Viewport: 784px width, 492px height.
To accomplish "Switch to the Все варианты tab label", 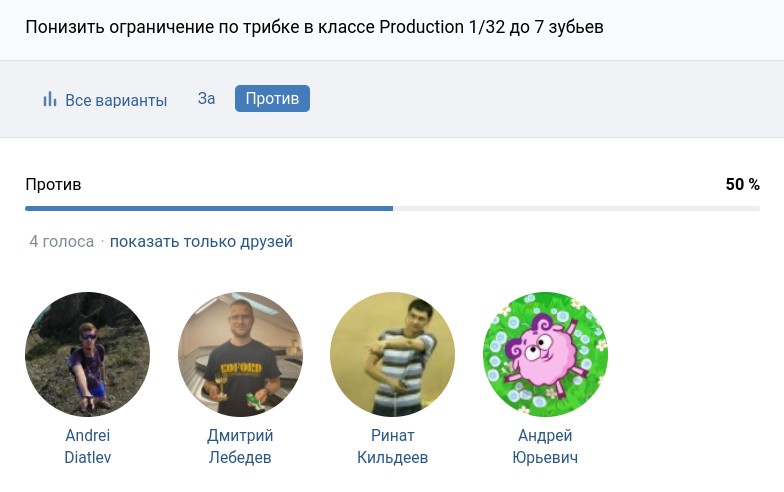I will (116, 100).
